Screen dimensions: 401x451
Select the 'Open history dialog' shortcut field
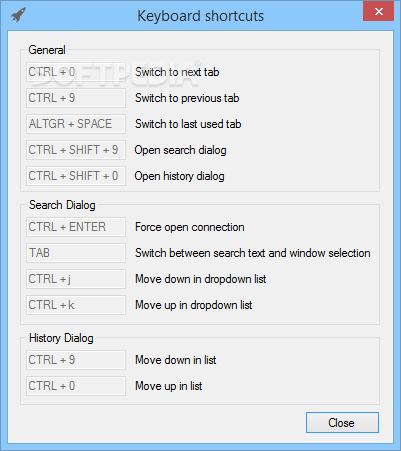point(76,176)
